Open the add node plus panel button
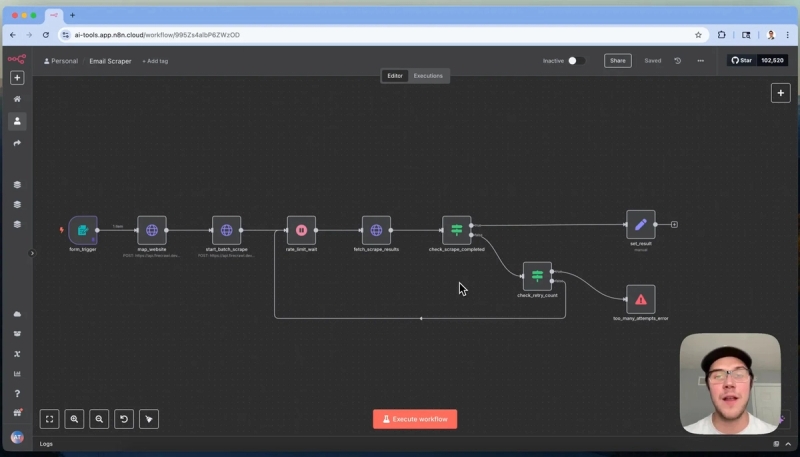 point(781,93)
